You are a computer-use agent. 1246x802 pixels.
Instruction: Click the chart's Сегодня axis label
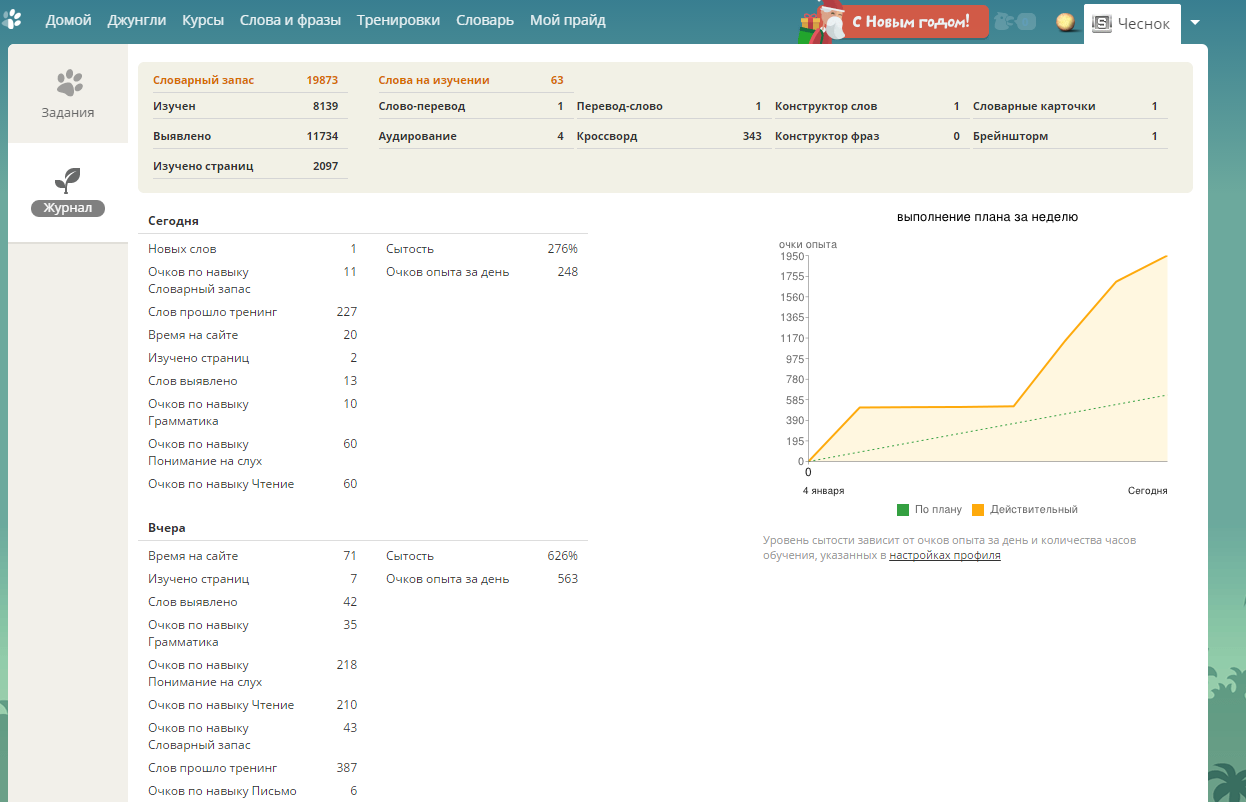point(1148,491)
